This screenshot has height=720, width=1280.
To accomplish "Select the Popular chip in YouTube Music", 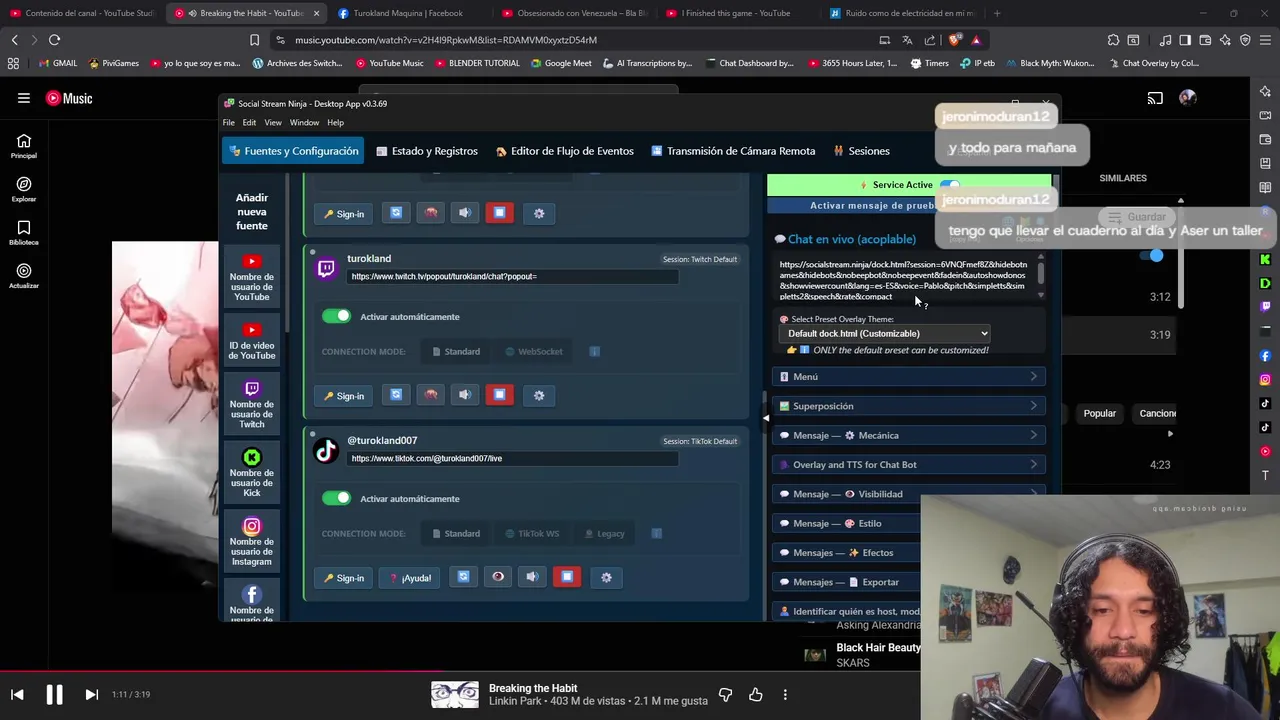I will point(1099,413).
